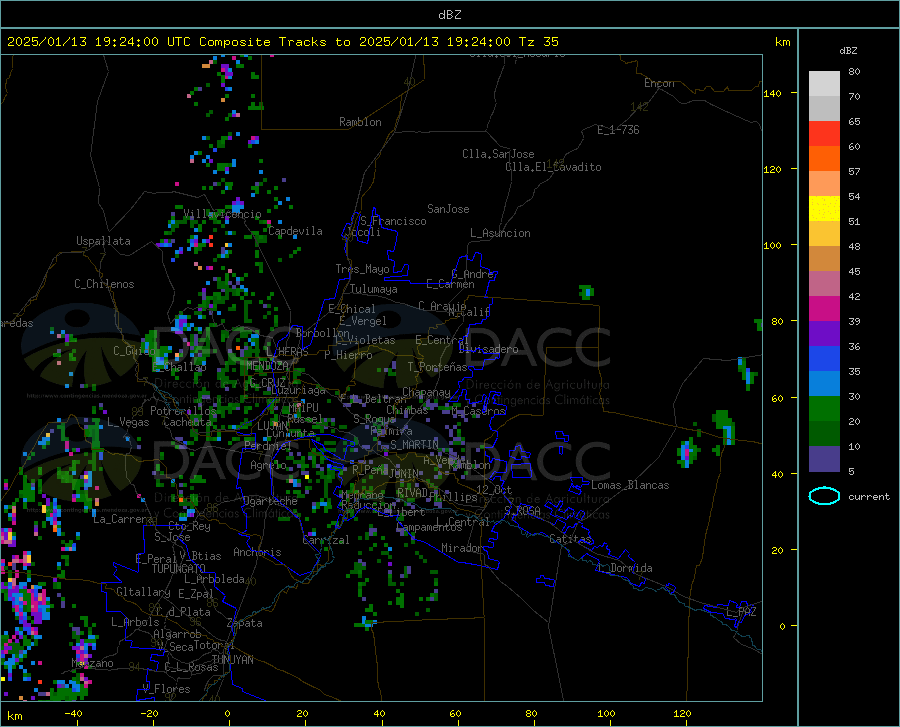Click the Zapata map label
Image resolution: width=900 pixels, height=727 pixels.
point(245,623)
